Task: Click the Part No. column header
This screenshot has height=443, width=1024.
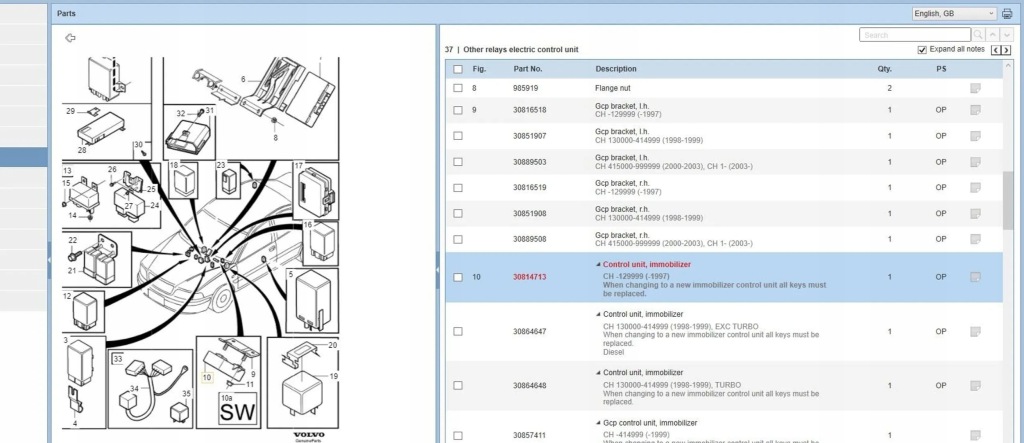Action: click(528, 69)
